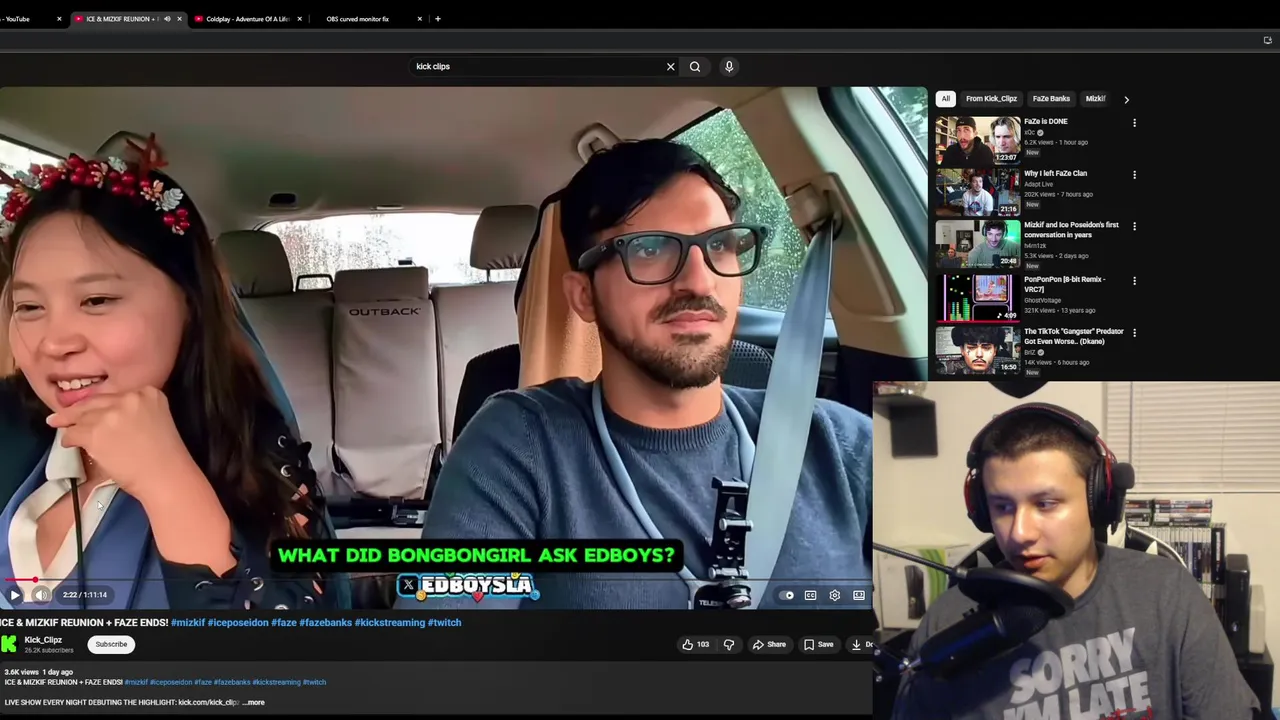Toggle the autoplay switch in the player
Viewport: 1280px width, 720px height.
(x=787, y=595)
